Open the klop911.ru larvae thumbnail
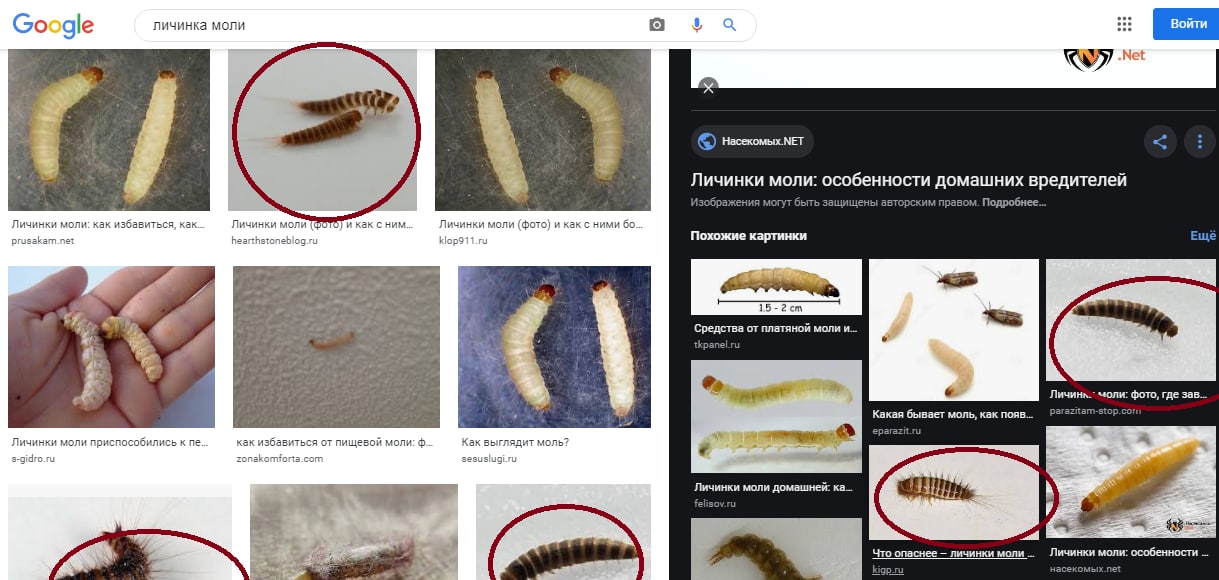The width and height of the screenshot is (1219, 580). pyautogui.click(x=543, y=129)
